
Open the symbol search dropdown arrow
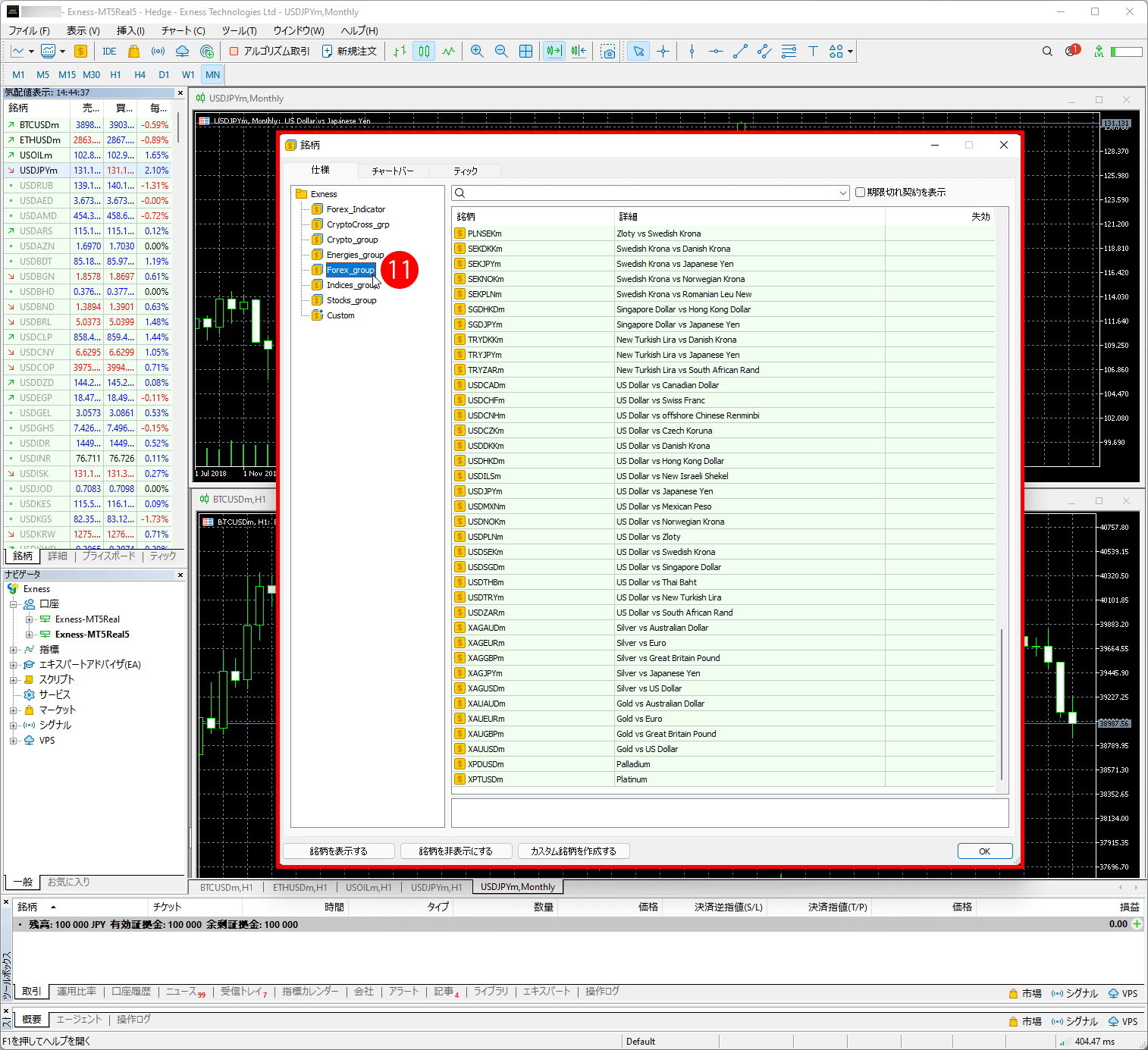(x=842, y=193)
